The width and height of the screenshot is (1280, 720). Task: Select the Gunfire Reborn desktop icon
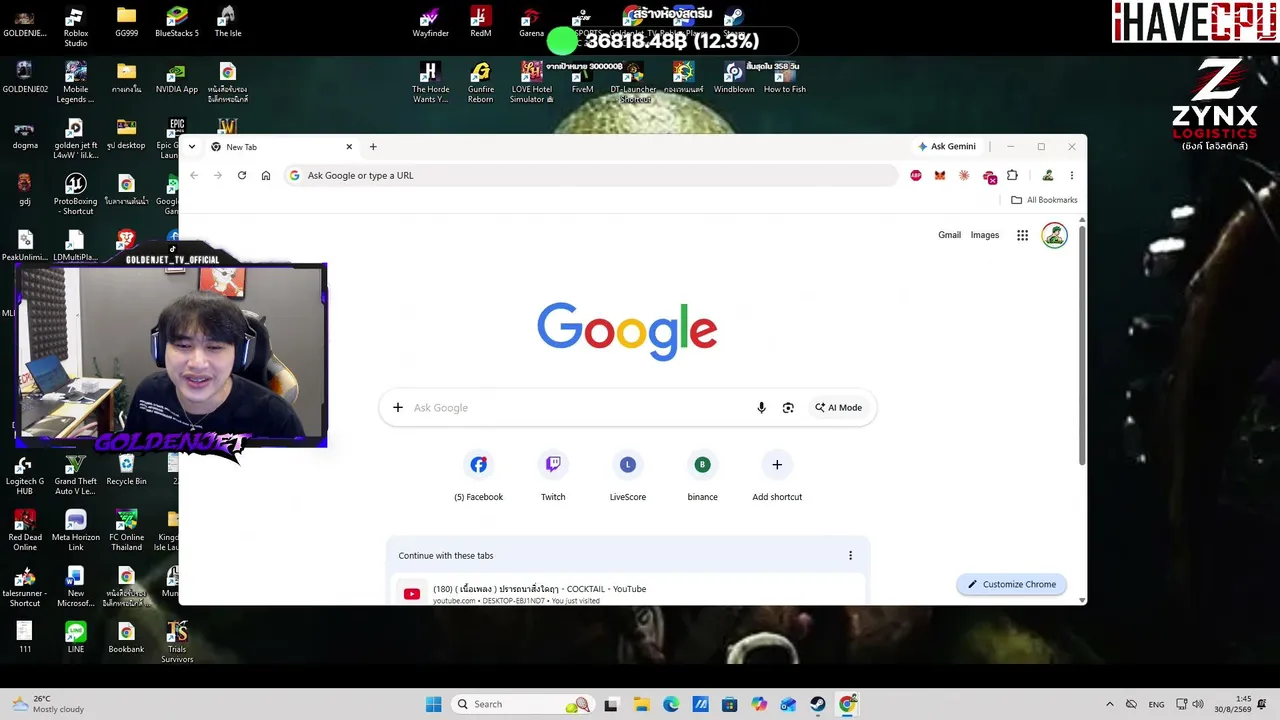point(481,84)
